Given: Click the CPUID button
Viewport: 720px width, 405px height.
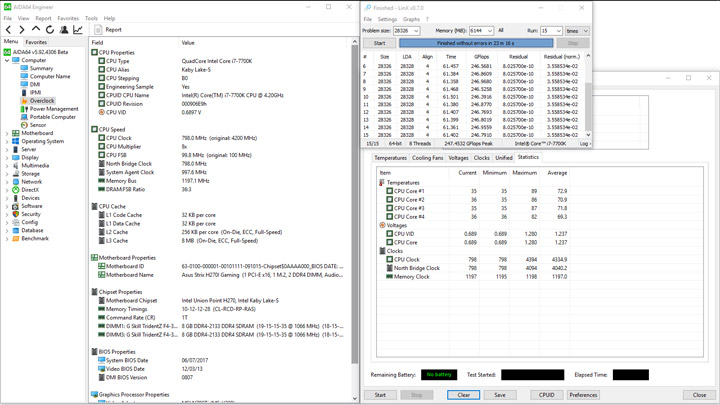Looking at the screenshot, I should click(546, 395).
